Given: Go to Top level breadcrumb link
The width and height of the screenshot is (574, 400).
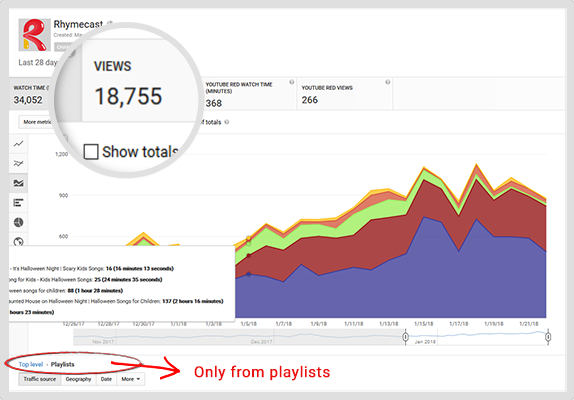Looking at the screenshot, I should point(31,365).
